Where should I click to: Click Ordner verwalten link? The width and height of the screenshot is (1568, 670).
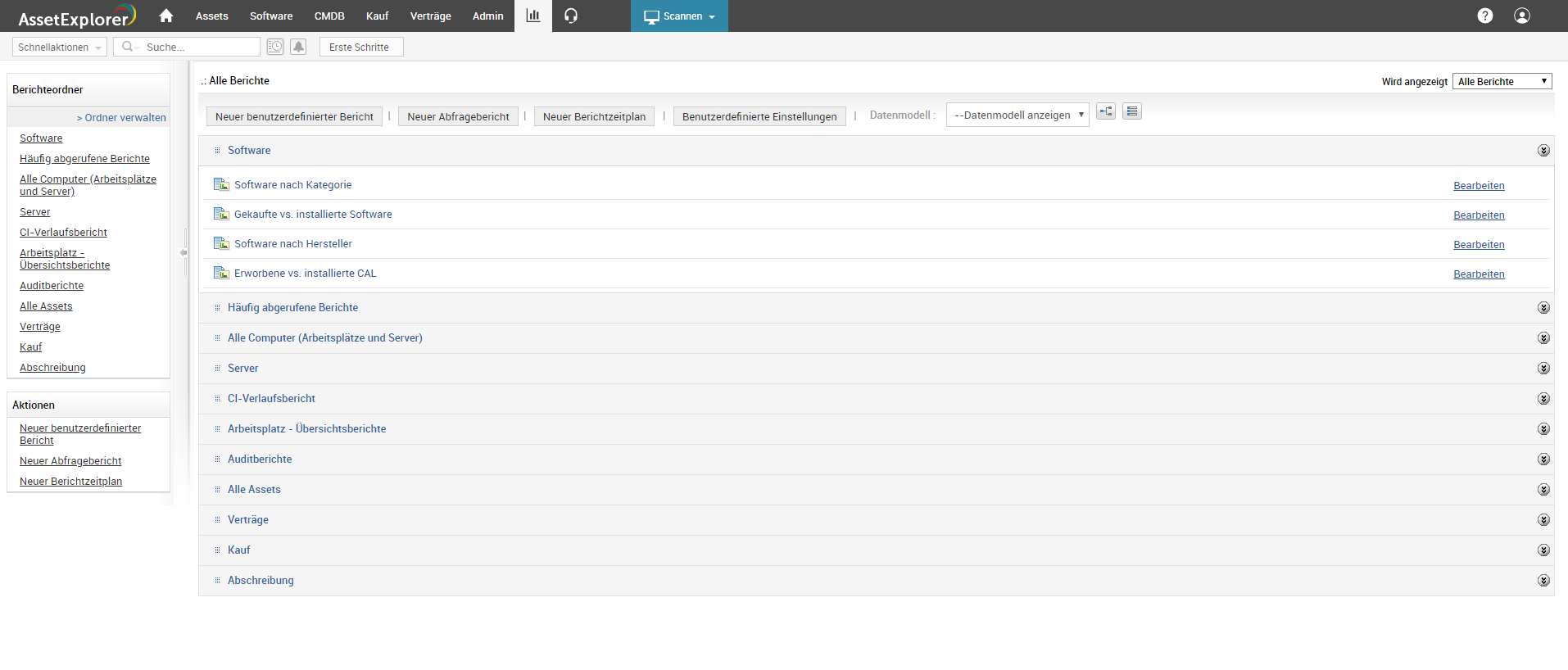coord(121,117)
